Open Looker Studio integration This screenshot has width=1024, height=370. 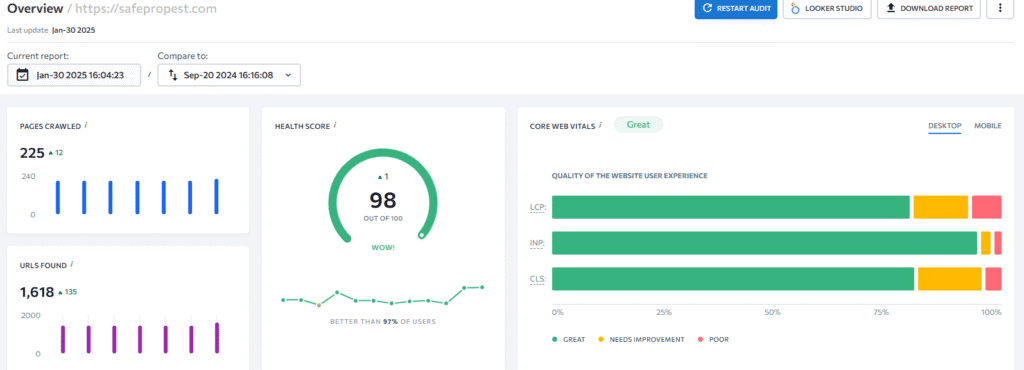pyautogui.click(x=827, y=8)
